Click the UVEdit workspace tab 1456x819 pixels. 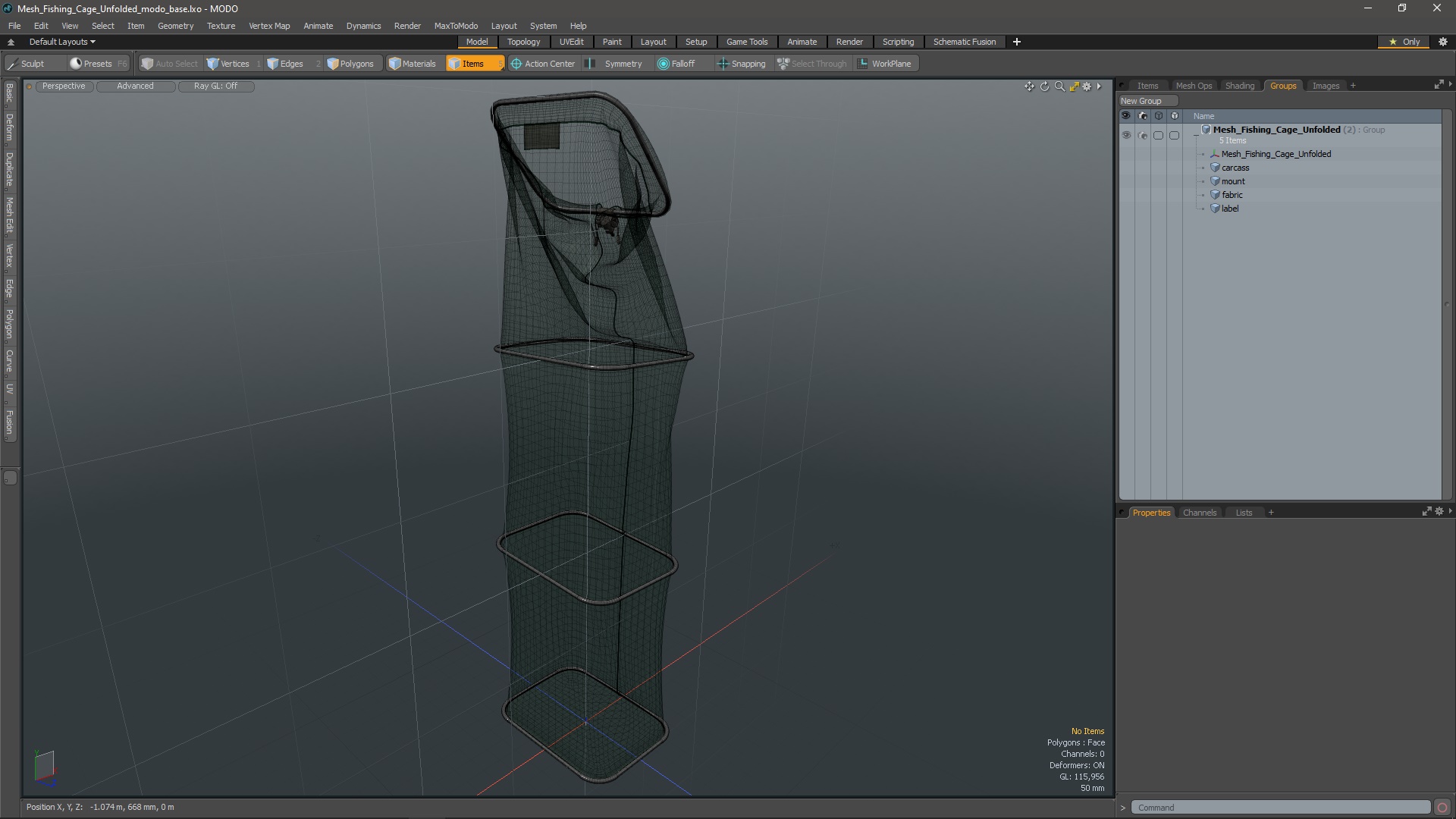coord(571,41)
